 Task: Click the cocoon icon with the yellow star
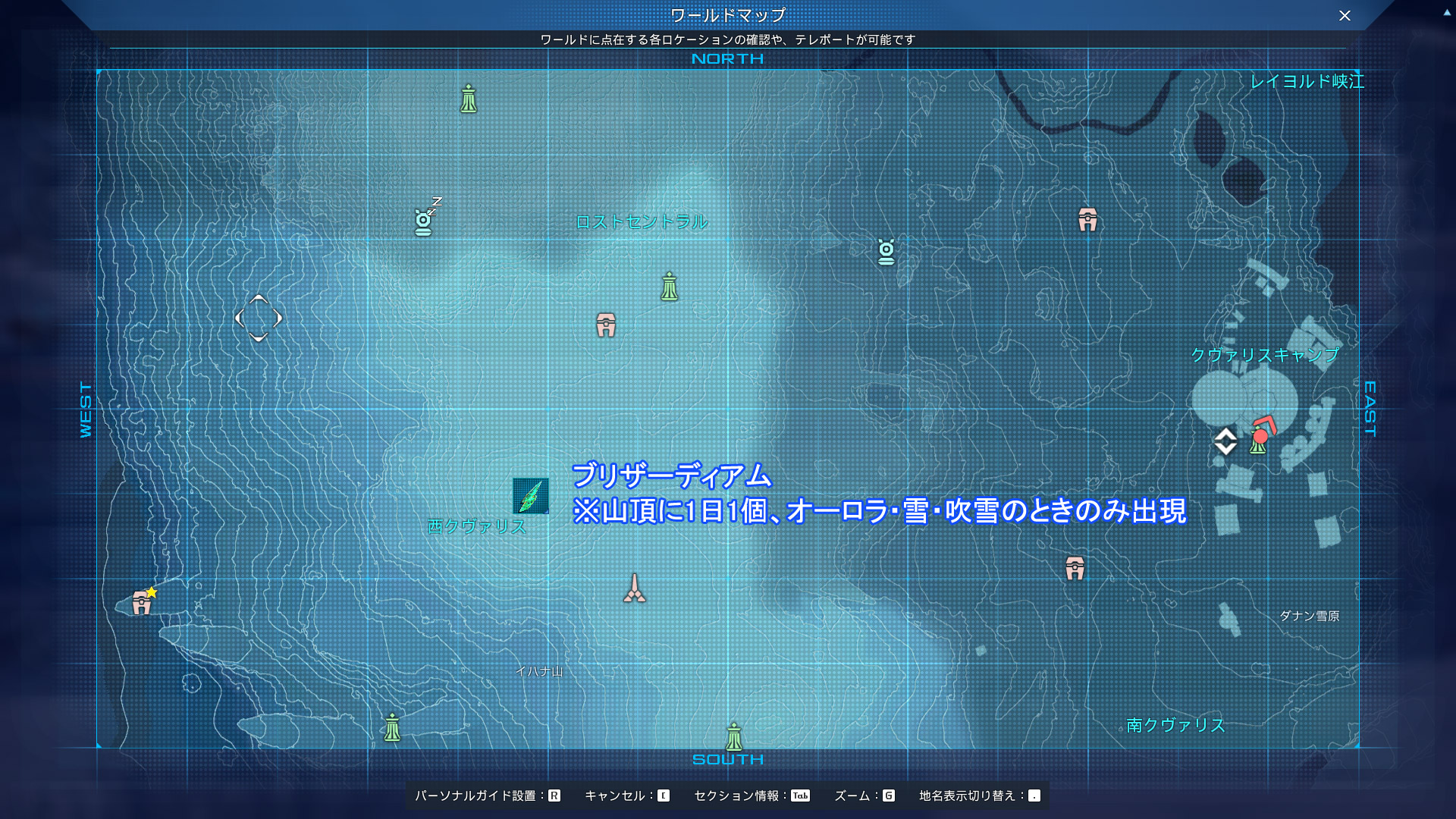tap(142, 603)
